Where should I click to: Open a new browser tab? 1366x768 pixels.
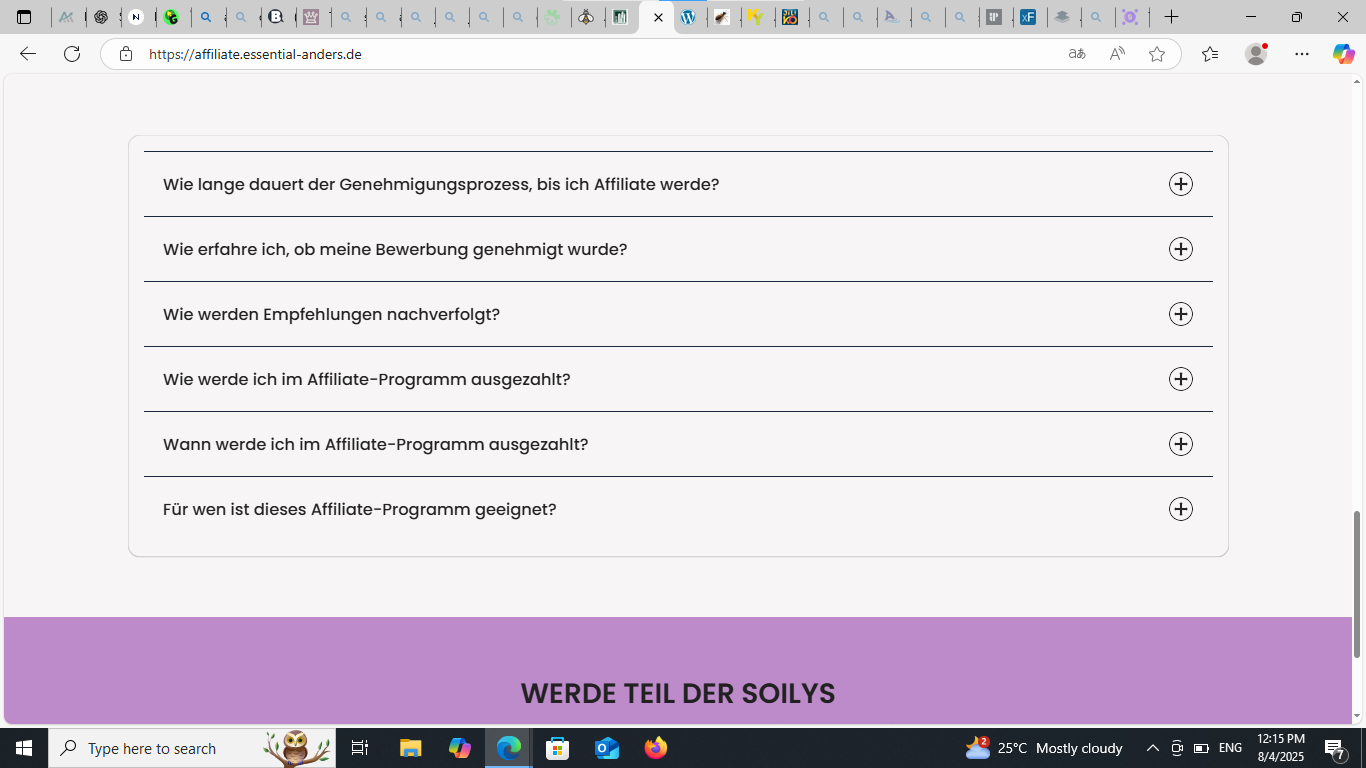tap(1171, 17)
